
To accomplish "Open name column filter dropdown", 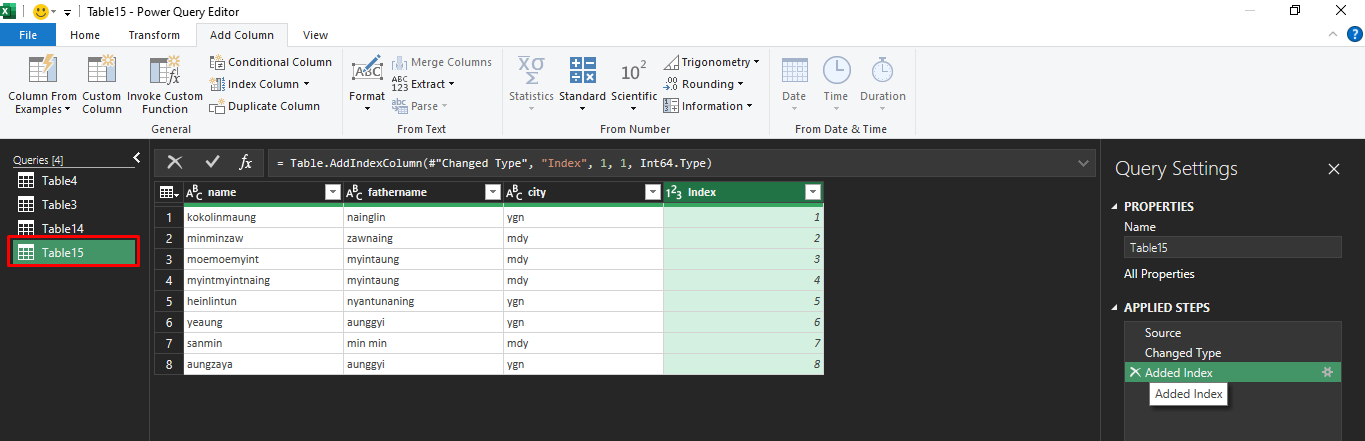I will [333, 192].
